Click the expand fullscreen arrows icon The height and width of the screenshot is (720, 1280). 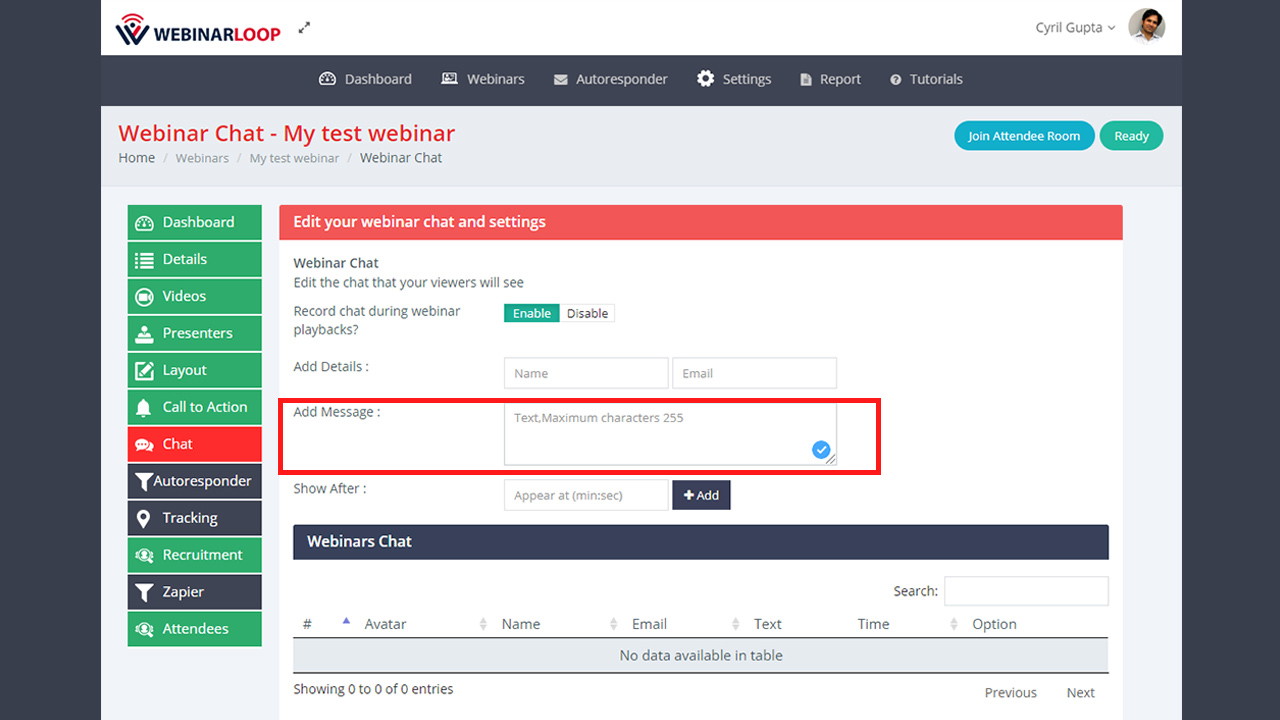point(304,28)
